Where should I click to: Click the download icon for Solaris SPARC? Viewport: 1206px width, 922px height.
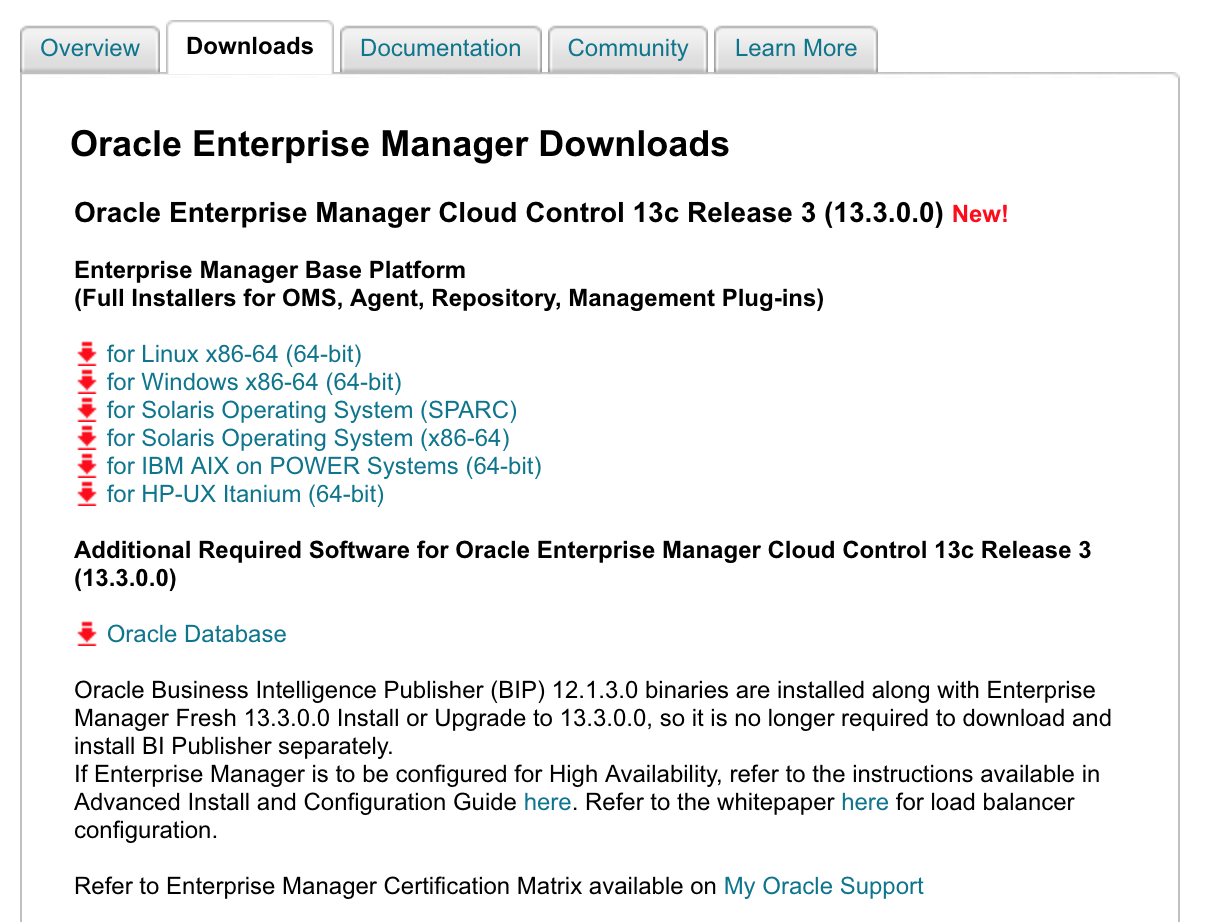pyautogui.click(x=87, y=409)
